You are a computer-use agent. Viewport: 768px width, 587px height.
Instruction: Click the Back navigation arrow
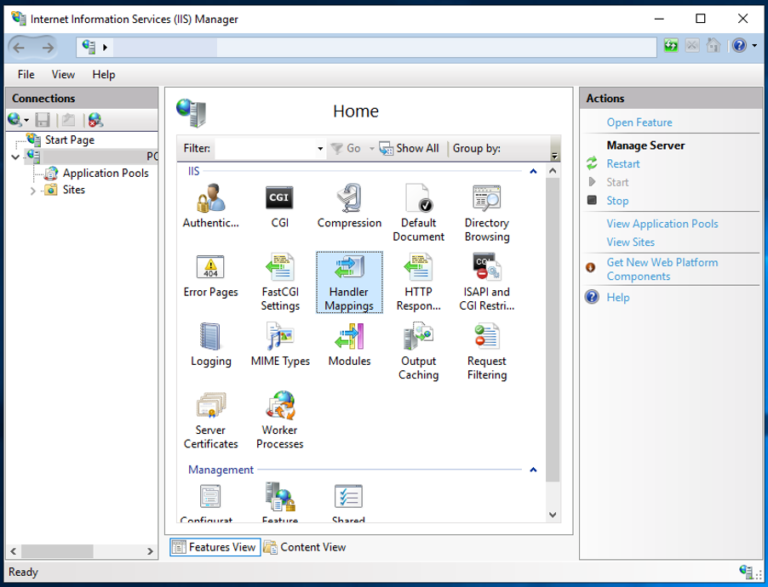(x=19, y=48)
